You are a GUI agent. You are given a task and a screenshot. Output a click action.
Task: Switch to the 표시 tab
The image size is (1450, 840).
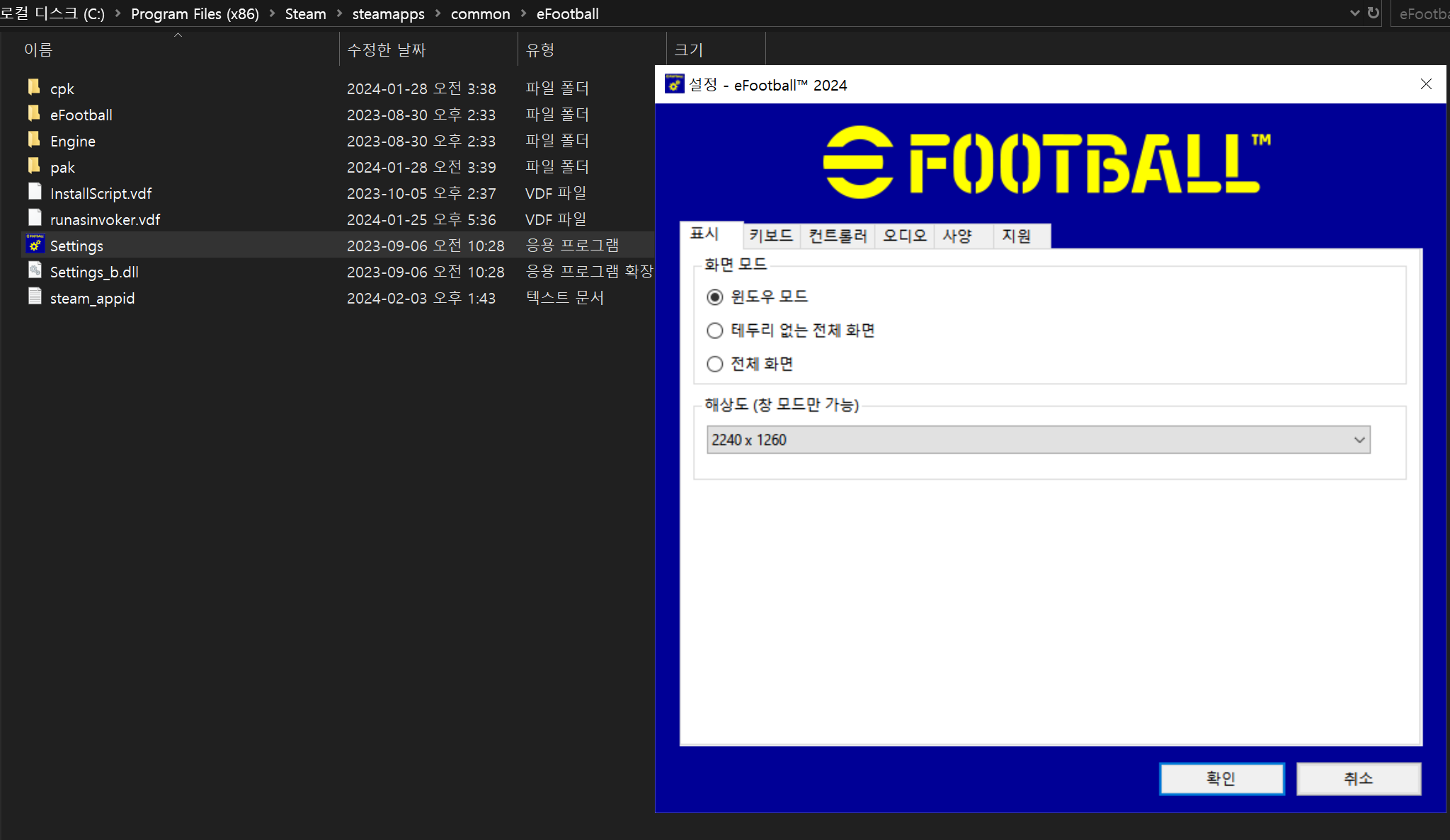tap(712, 234)
